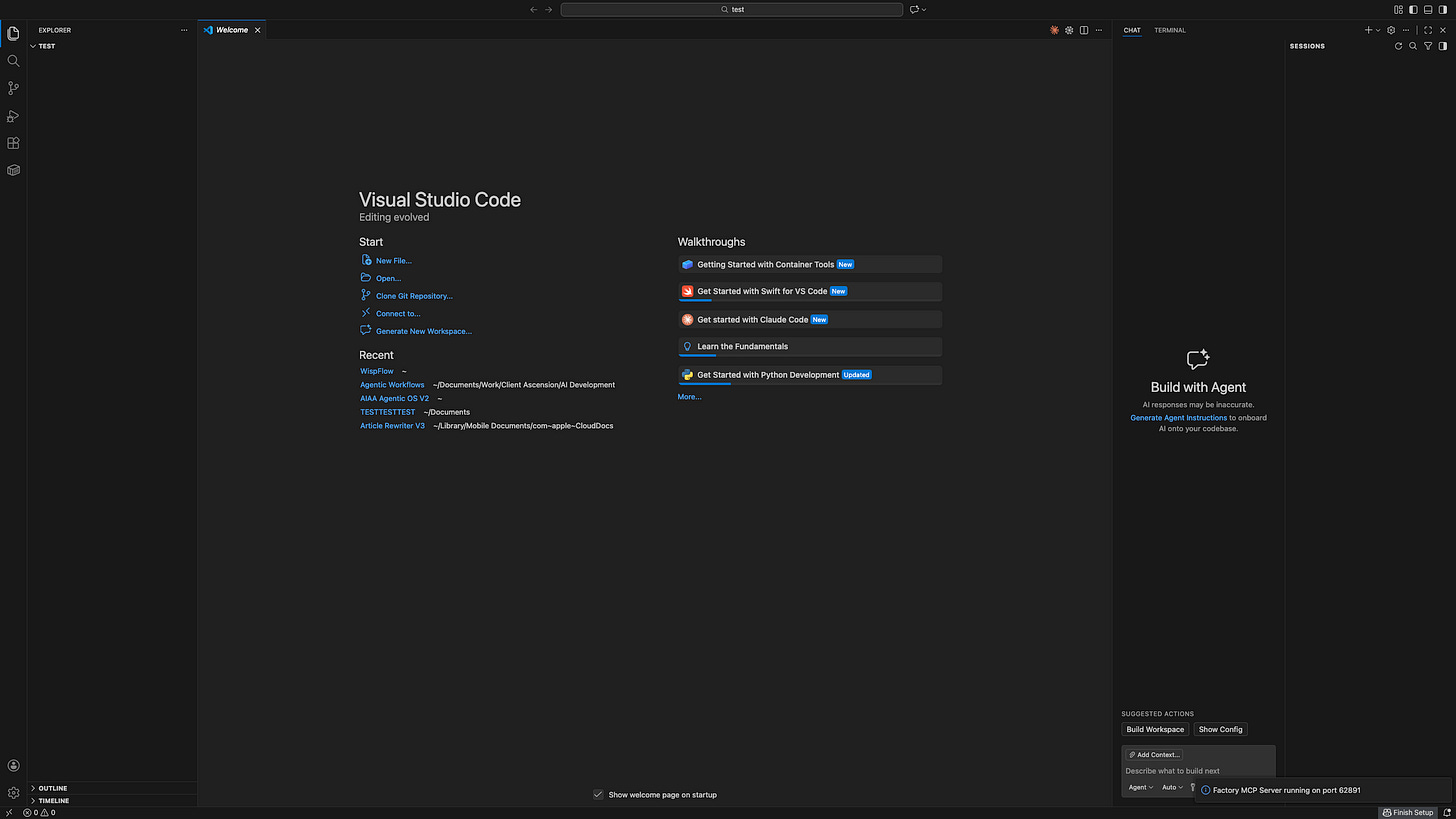Toggle primary side bar visibility

[x=1413, y=9]
